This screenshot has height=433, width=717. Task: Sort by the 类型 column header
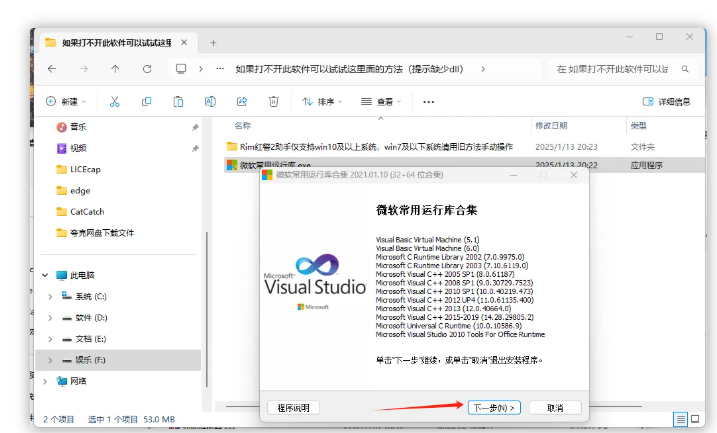(638, 125)
